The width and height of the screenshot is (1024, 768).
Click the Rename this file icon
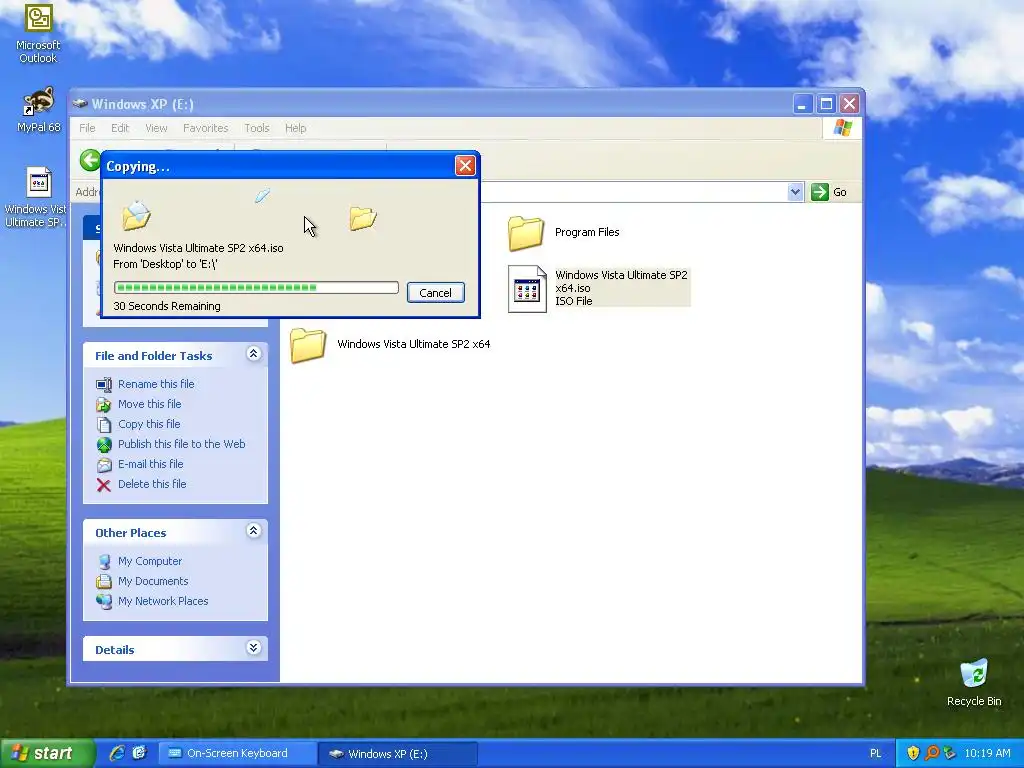pos(104,385)
